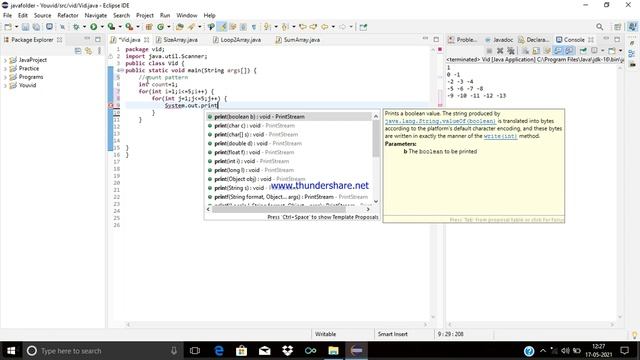Maximize the Package Explorer view
Screen dimensions: 640x360
98,40
